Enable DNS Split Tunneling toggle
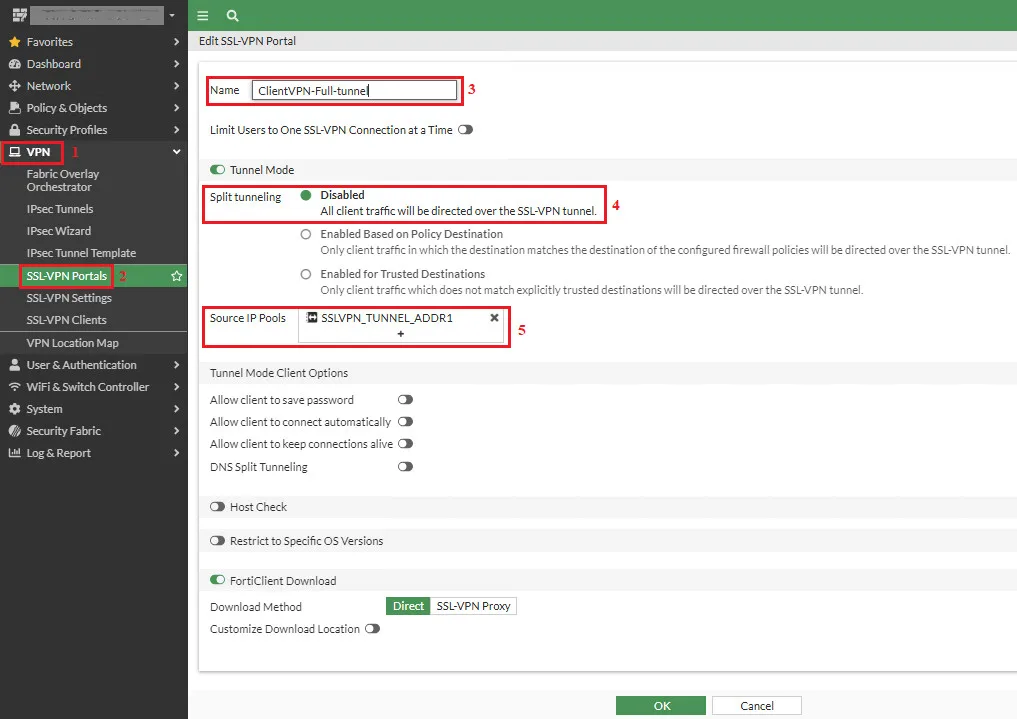The height and width of the screenshot is (719, 1017). tap(405, 467)
